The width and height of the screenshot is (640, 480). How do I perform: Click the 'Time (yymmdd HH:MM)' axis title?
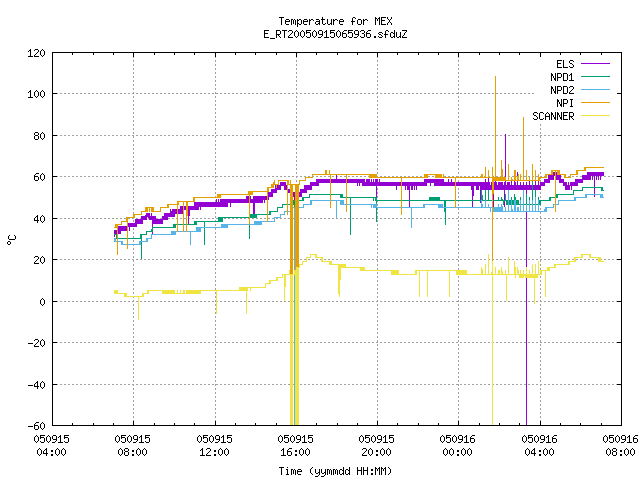[335, 471]
